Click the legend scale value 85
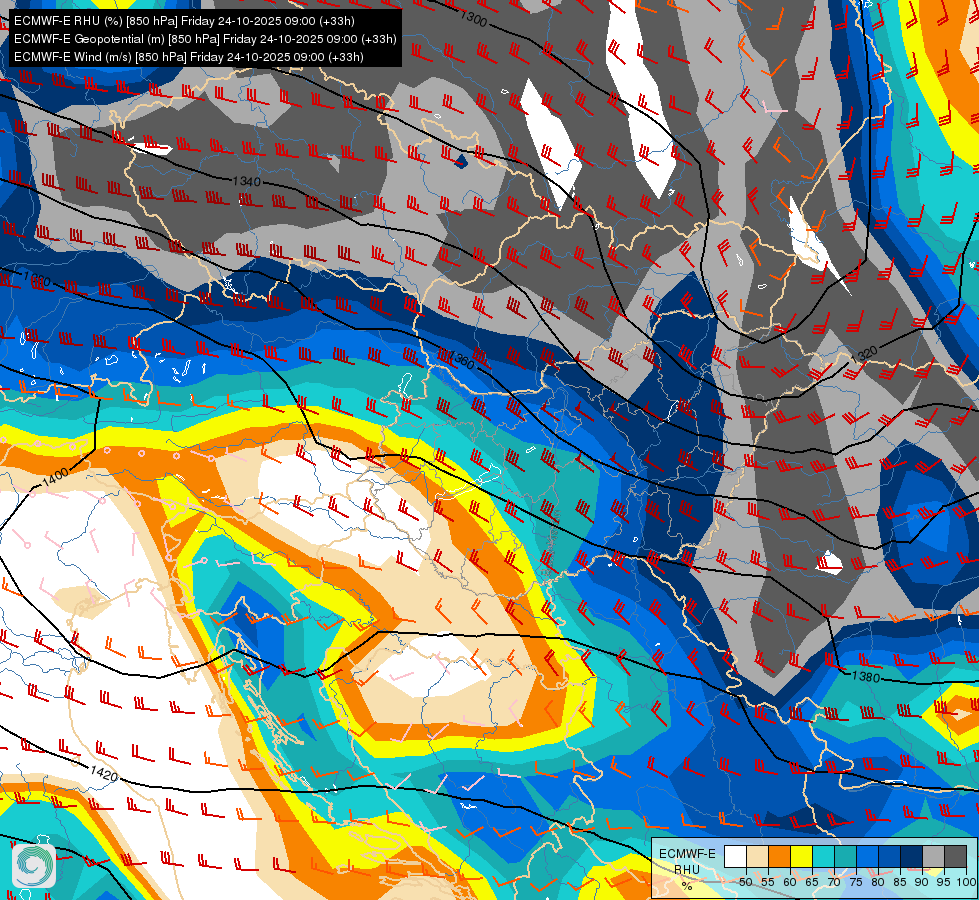This screenshot has width=979, height=900. [900, 882]
